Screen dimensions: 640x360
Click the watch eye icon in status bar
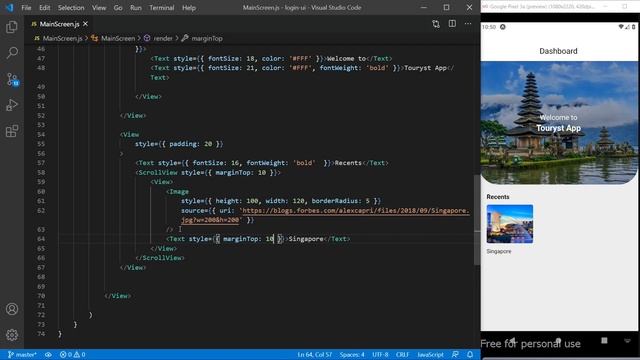click(x=48, y=355)
